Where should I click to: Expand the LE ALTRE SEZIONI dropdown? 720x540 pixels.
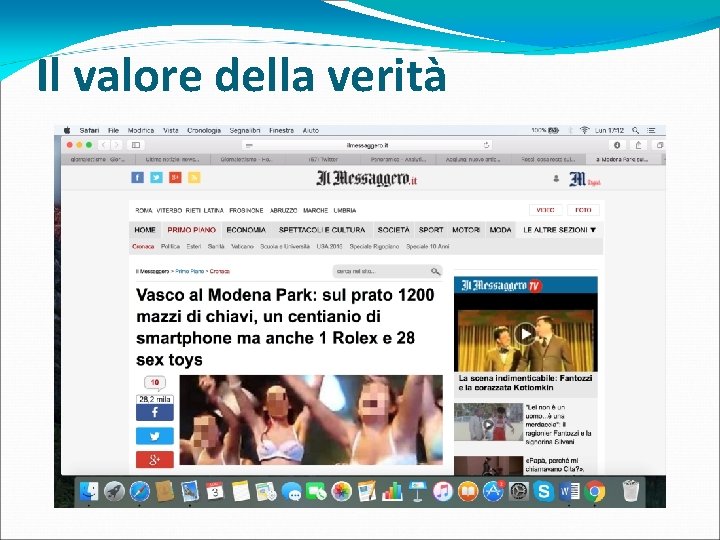pos(559,230)
